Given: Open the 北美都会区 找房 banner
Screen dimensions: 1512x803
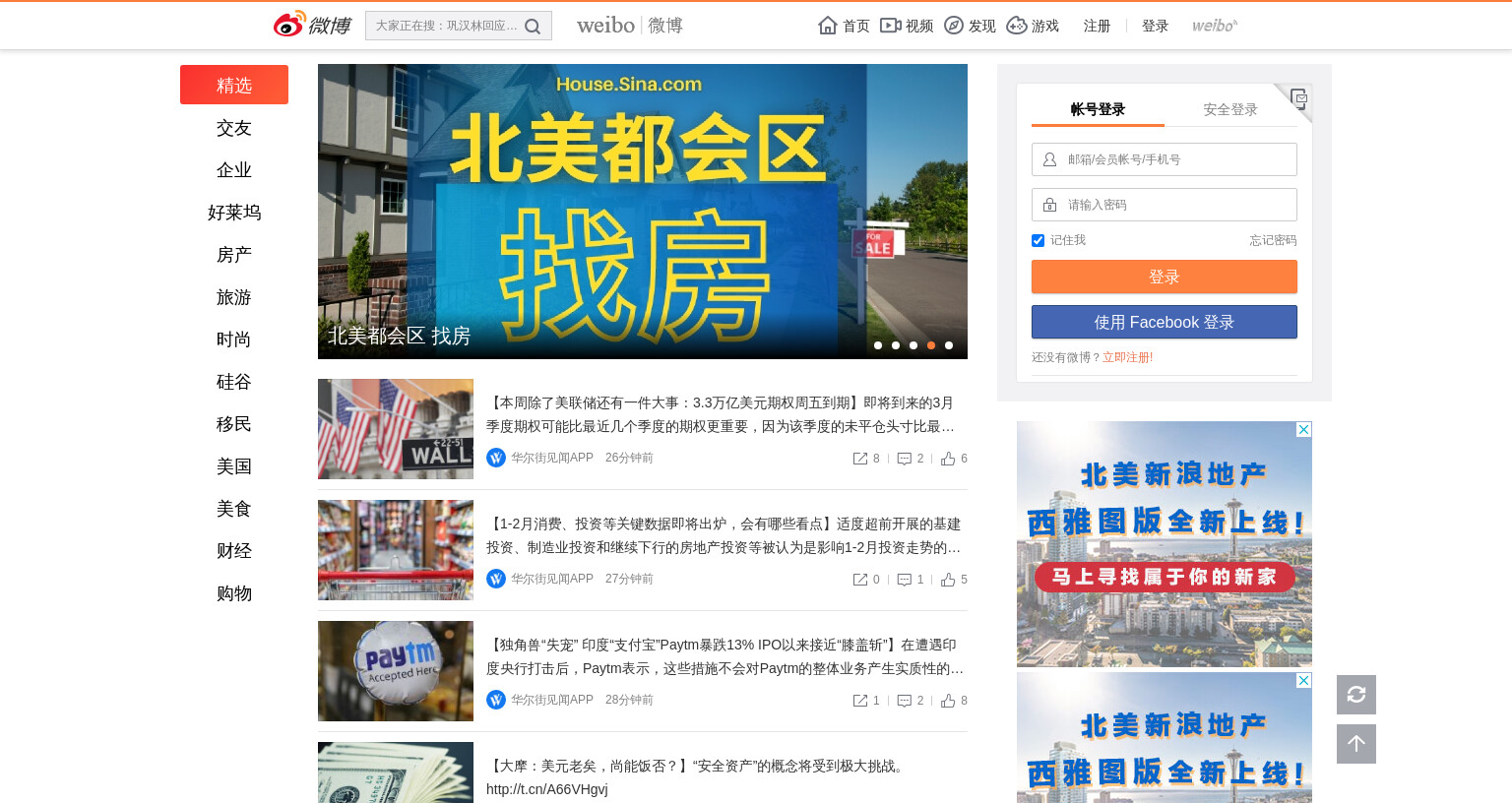Looking at the screenshot, I should (x=643, y=212).
